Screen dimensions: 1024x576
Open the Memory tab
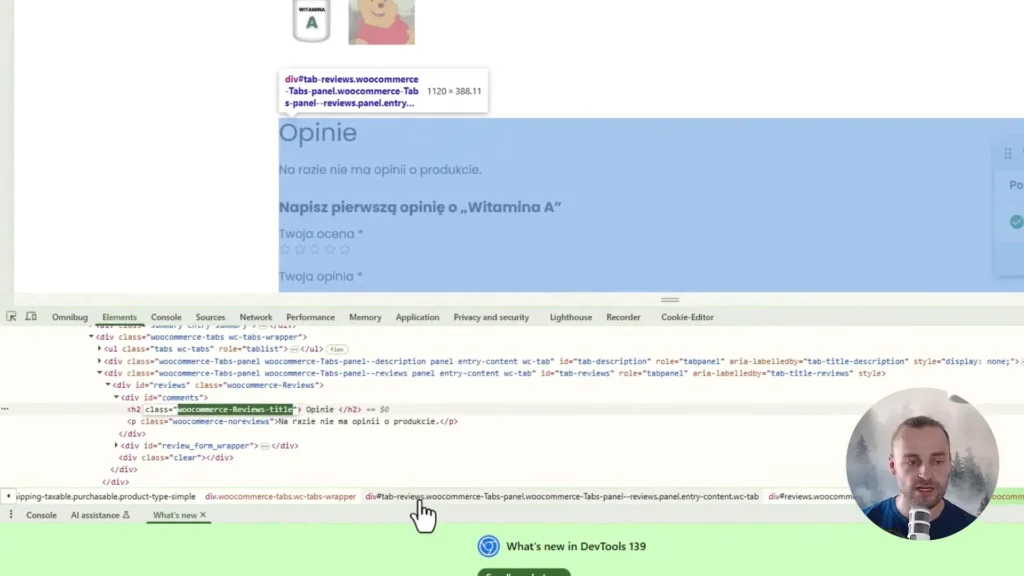click(x=365, y=317)
